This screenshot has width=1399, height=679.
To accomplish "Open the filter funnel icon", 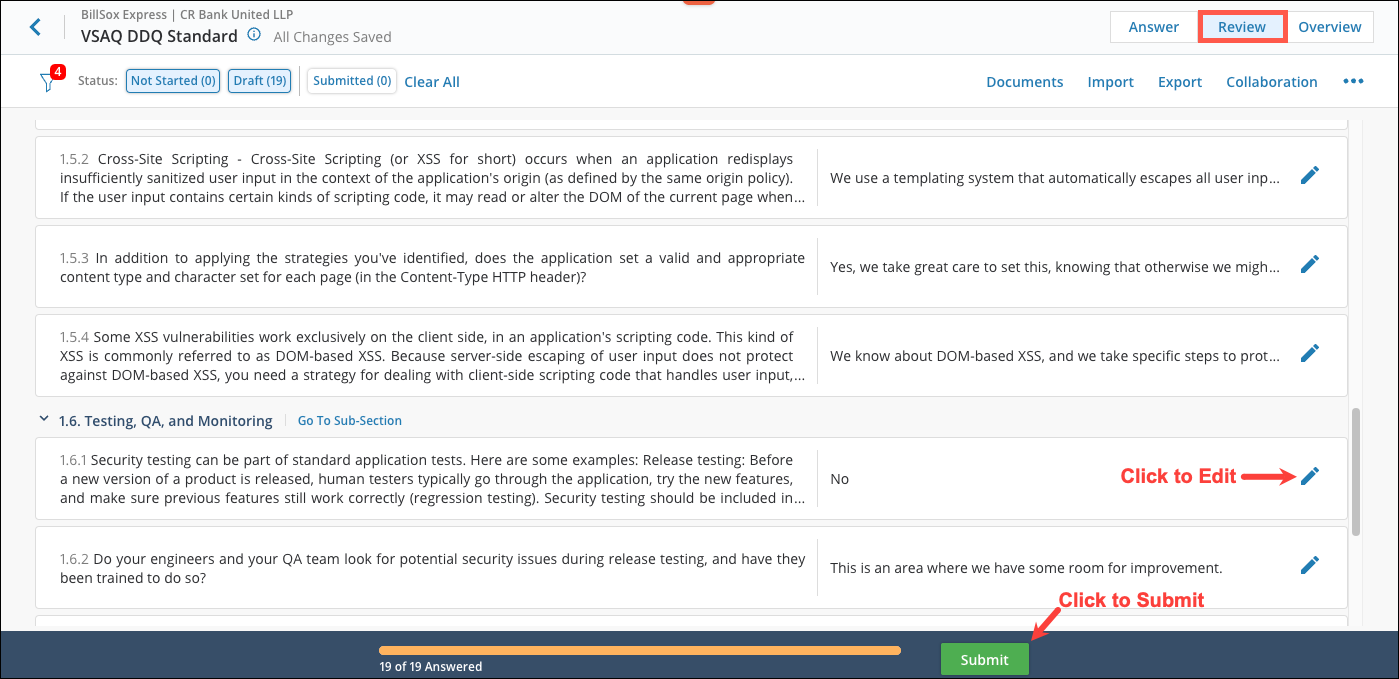I will click(x=47, y=82).
